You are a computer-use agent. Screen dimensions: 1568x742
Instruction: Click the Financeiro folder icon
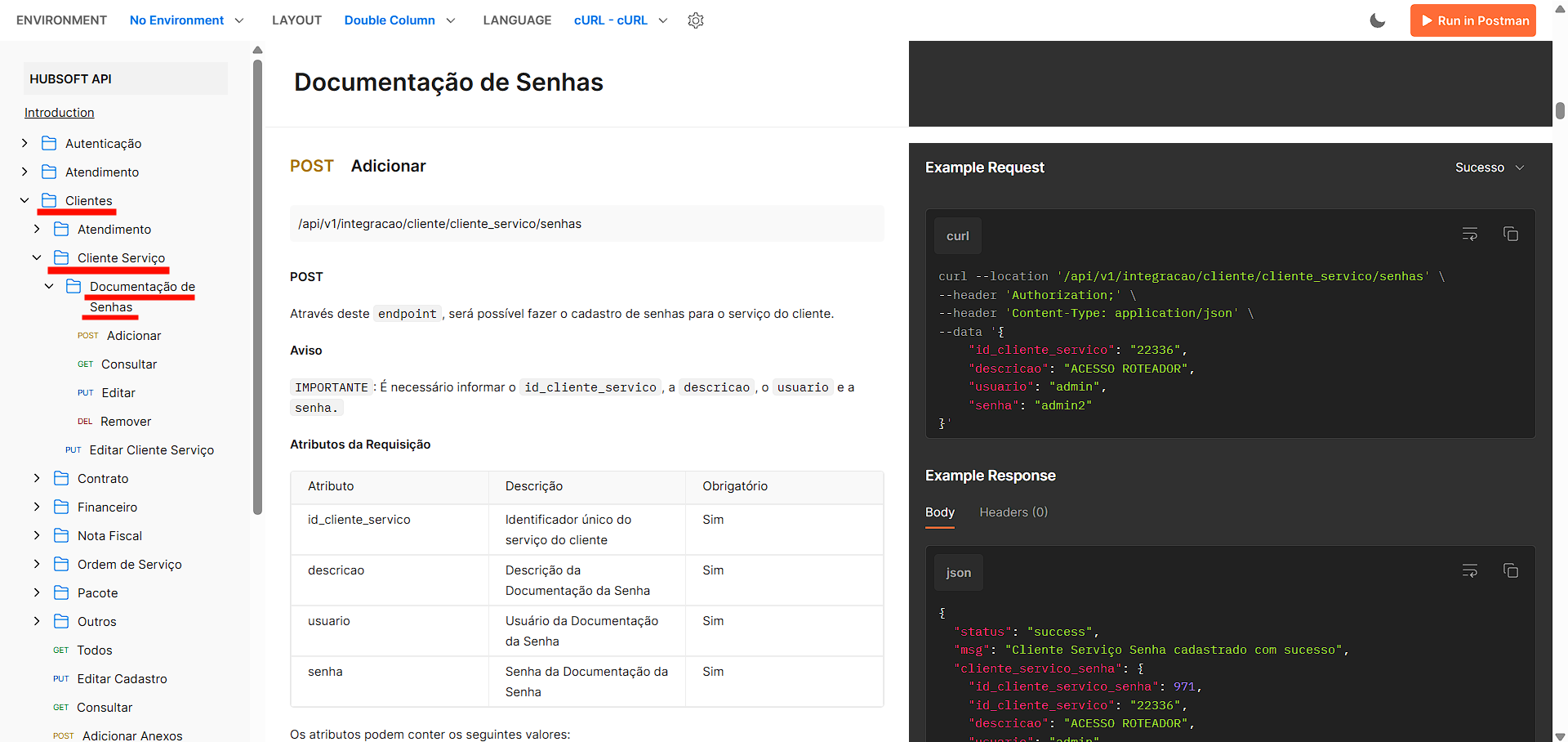point(61,507)
